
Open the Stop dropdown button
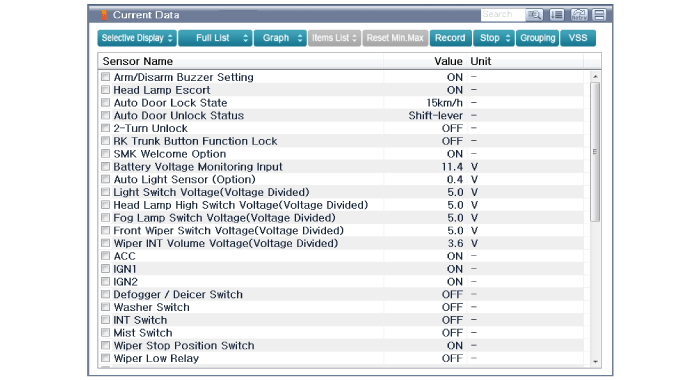click(x=494, y=38)
